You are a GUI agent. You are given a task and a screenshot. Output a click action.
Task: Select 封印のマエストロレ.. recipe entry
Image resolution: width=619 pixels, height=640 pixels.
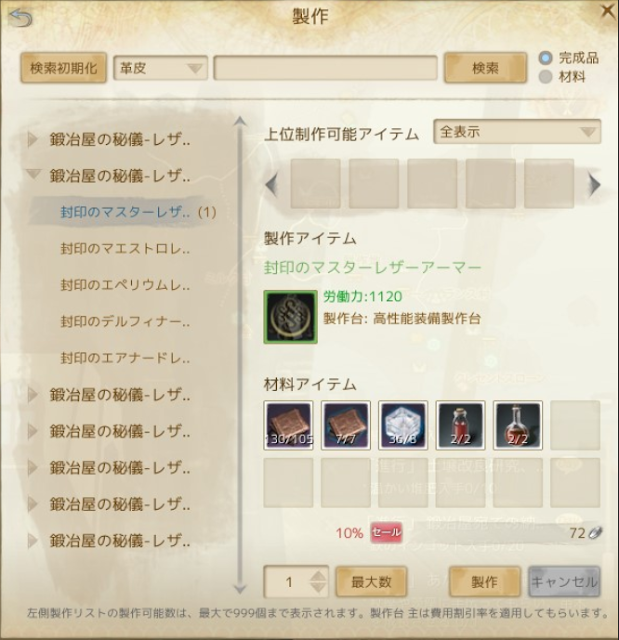tap(125, 249)
